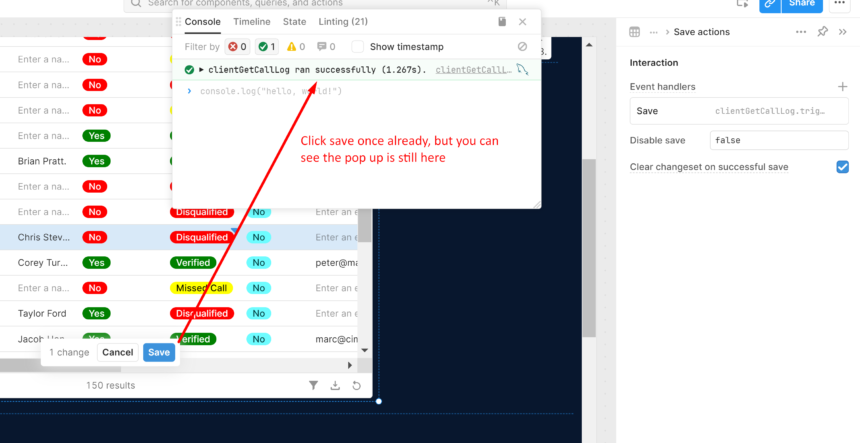Click the cyan No tag in Taylor Ford row

click(x=259, y=314)
